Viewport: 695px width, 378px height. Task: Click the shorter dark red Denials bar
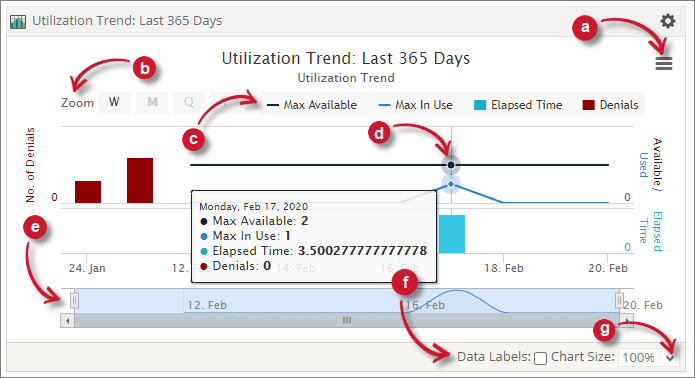pos(88,192)
